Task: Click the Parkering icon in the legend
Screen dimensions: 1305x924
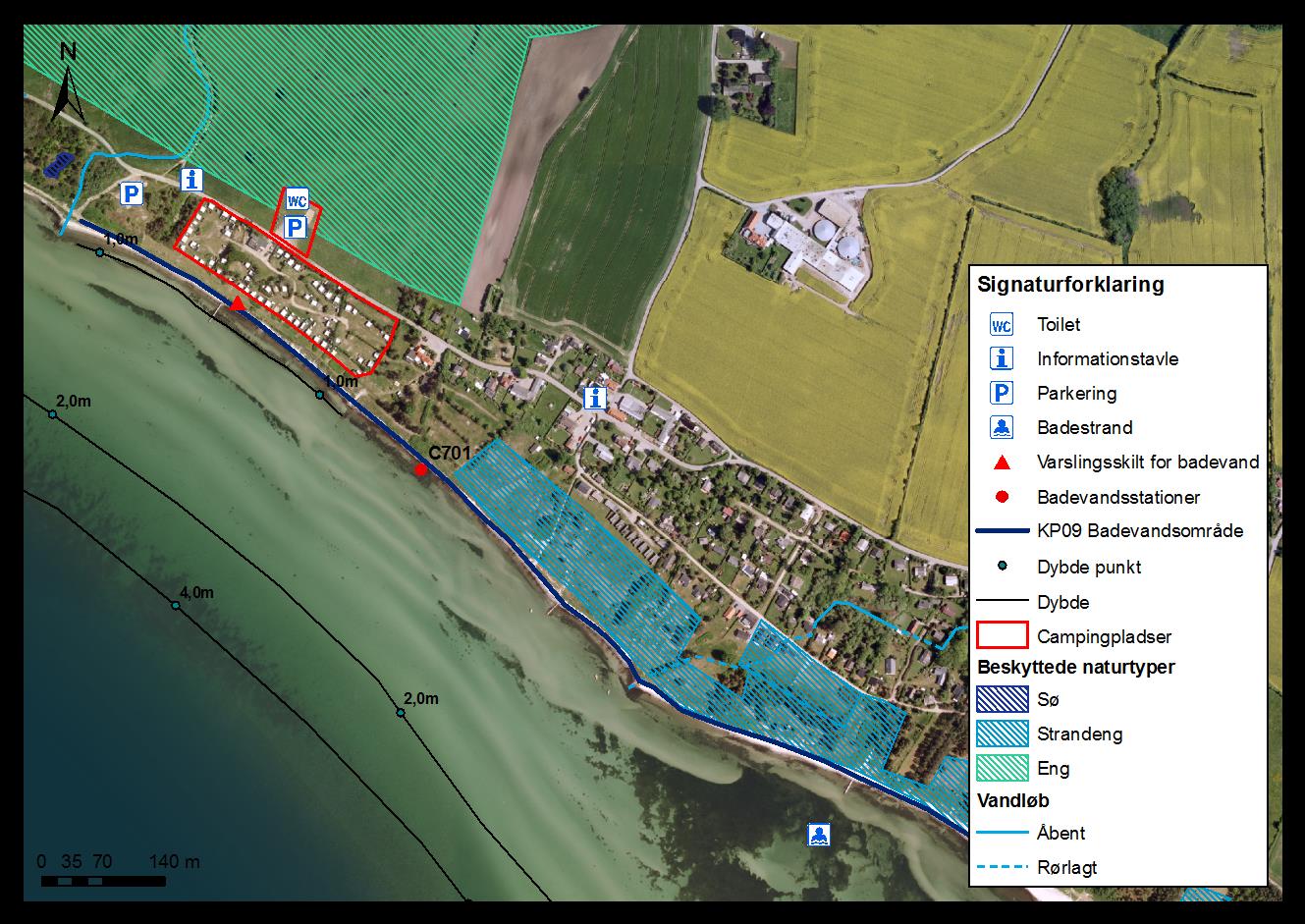Action: click(1001, 394)
